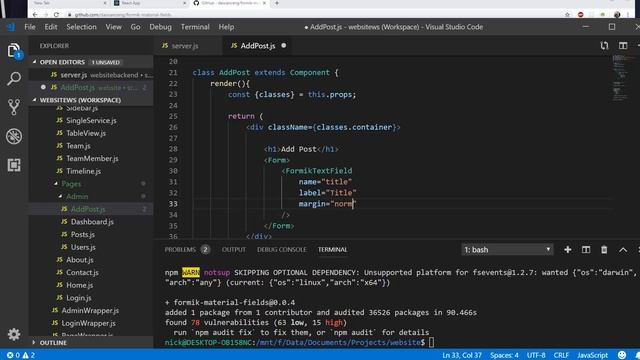
Task: Open the Extensions view icon
Action: click(x=14, y=165)
